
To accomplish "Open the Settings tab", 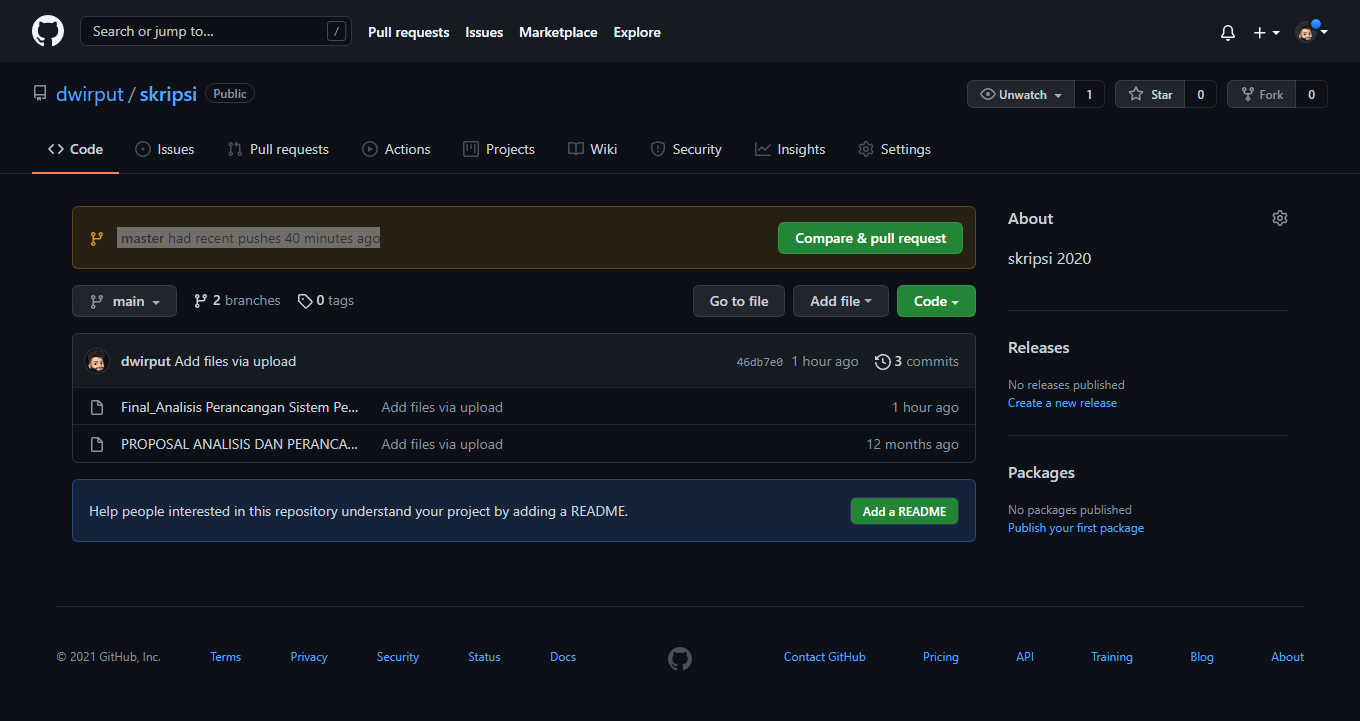I will [x=894, y=149].
